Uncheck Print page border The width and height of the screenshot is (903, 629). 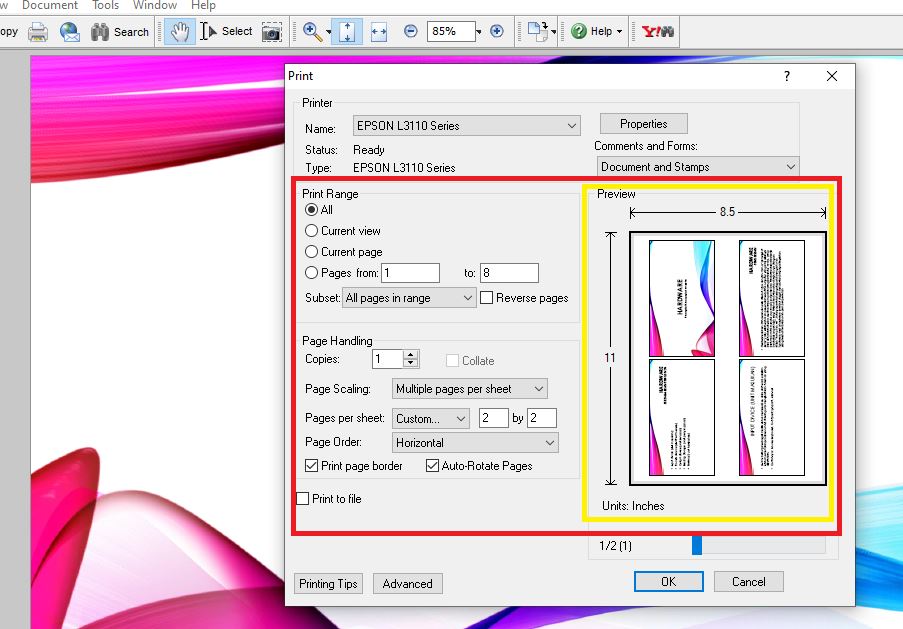tap(312, 465)
